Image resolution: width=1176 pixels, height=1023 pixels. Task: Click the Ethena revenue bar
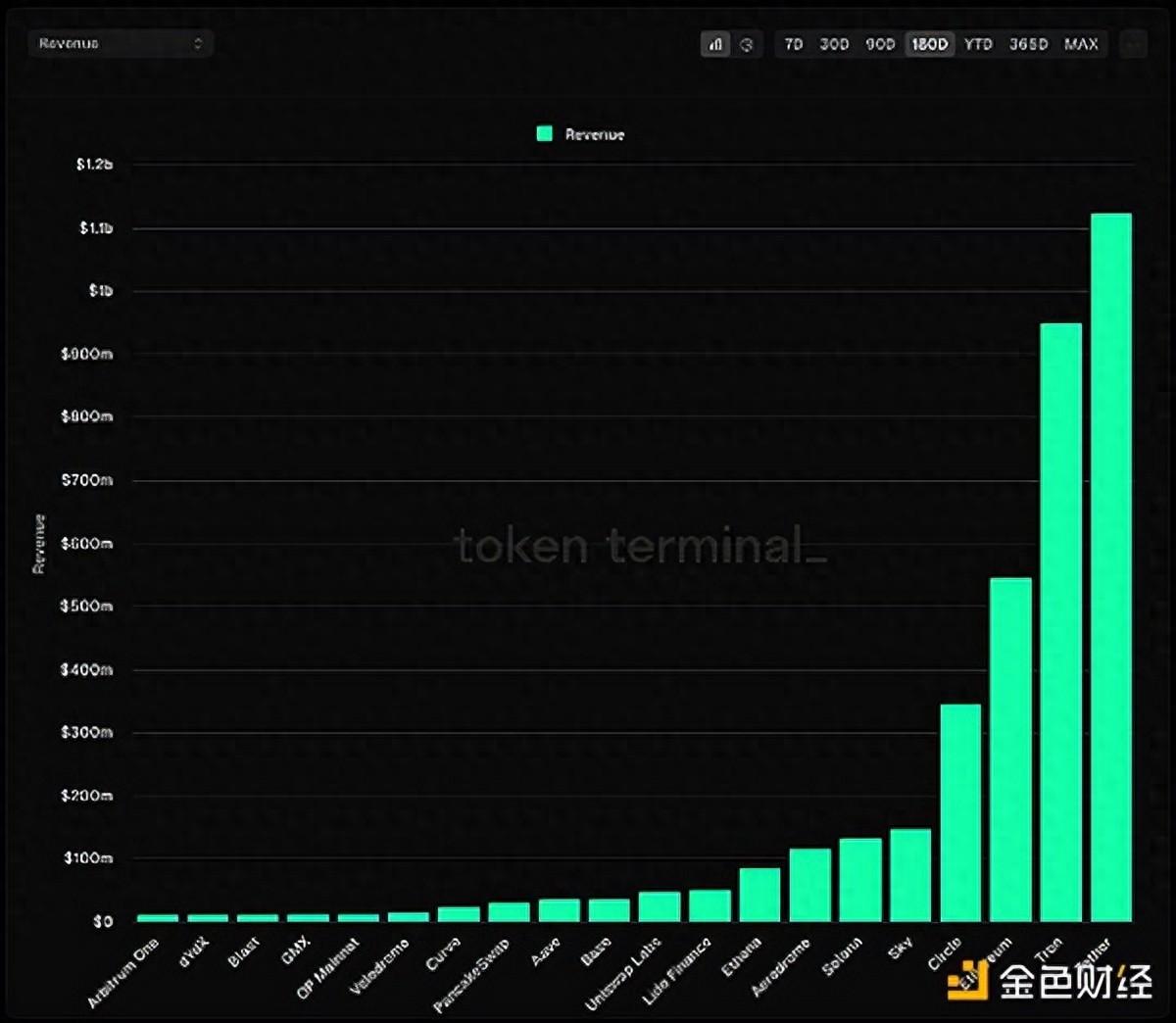click(760, 895)
